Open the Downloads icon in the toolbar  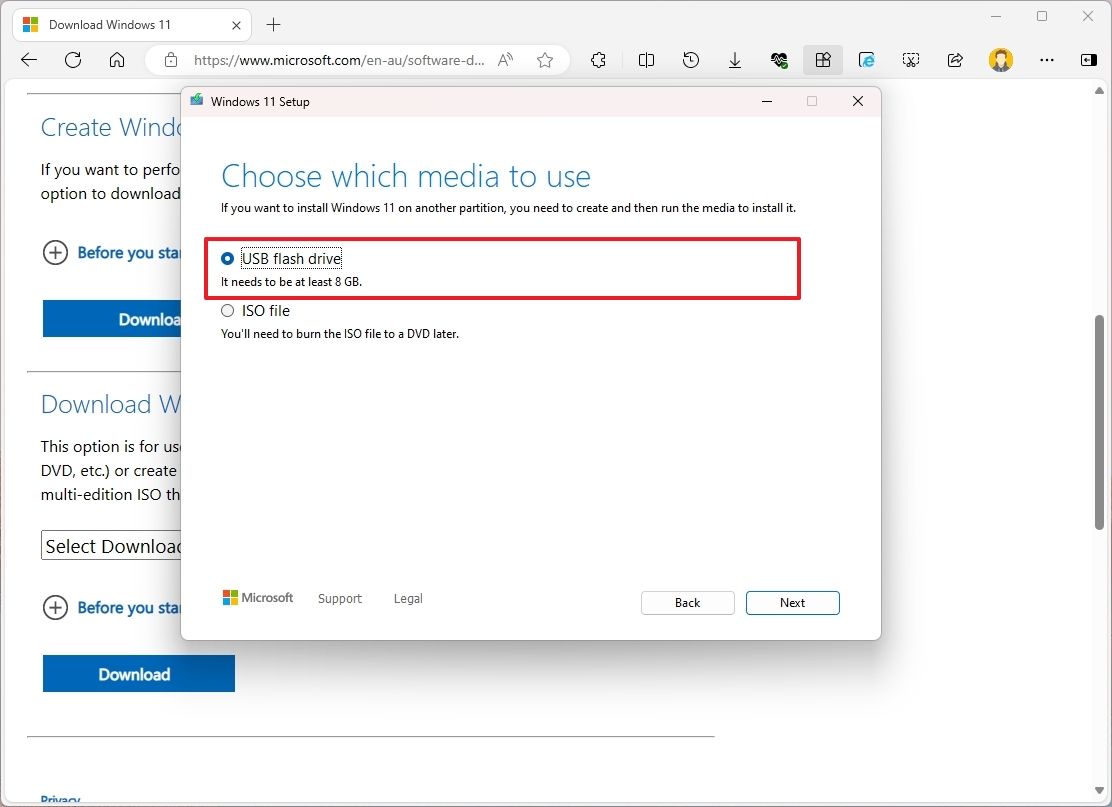click(x=735, y=60)
